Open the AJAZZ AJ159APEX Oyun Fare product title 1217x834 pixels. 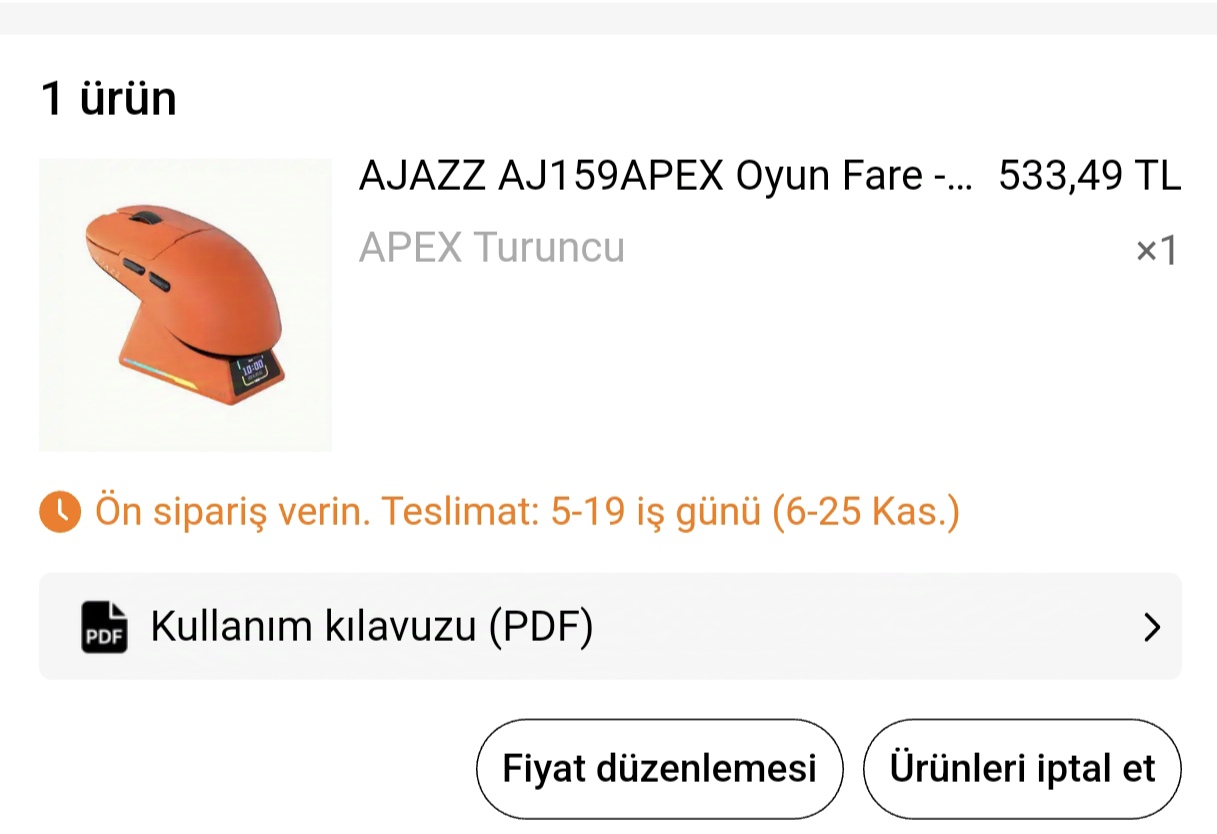pos(664,177)
